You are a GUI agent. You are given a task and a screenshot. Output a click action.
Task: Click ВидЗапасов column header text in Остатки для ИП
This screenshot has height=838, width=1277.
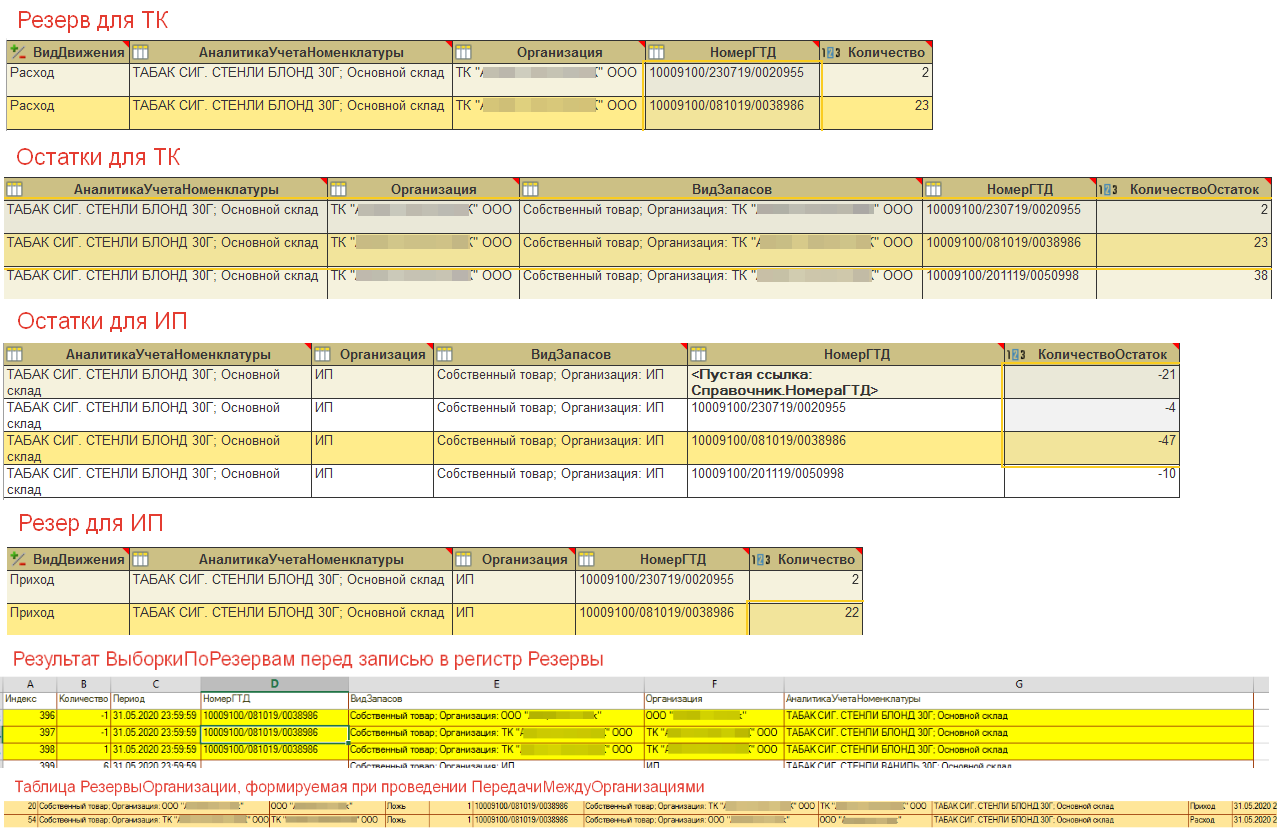[570, 354]
